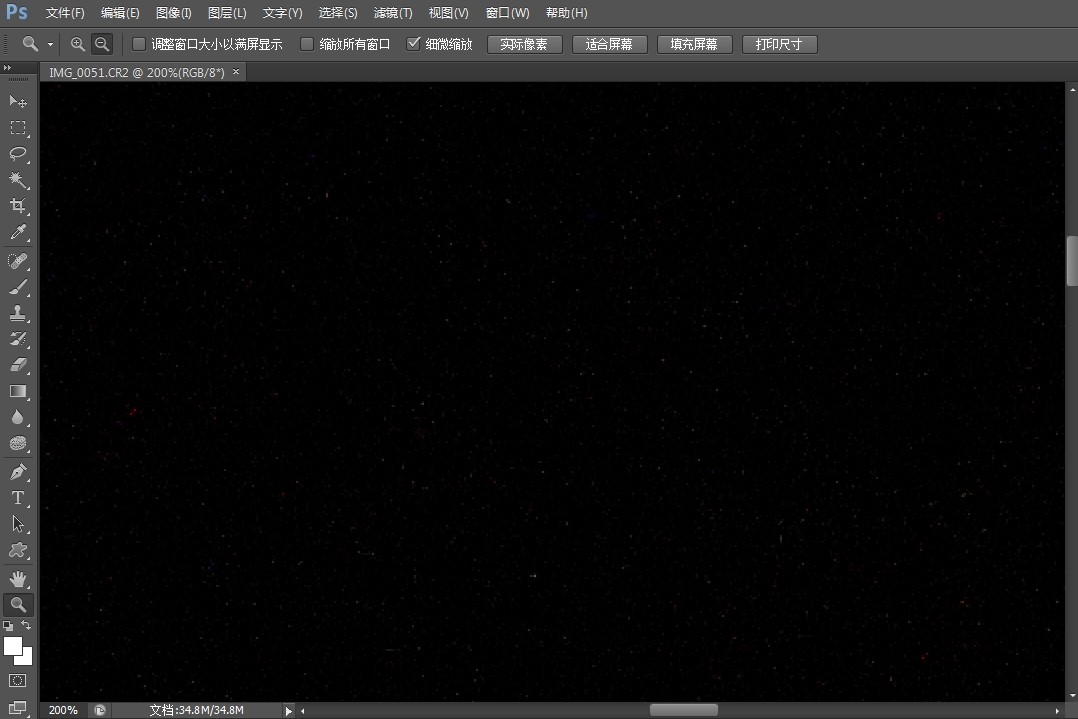Open the zoom tool preset picker arrow
This screenshot has height=719, width=1078.
click(x=50, y=45)
